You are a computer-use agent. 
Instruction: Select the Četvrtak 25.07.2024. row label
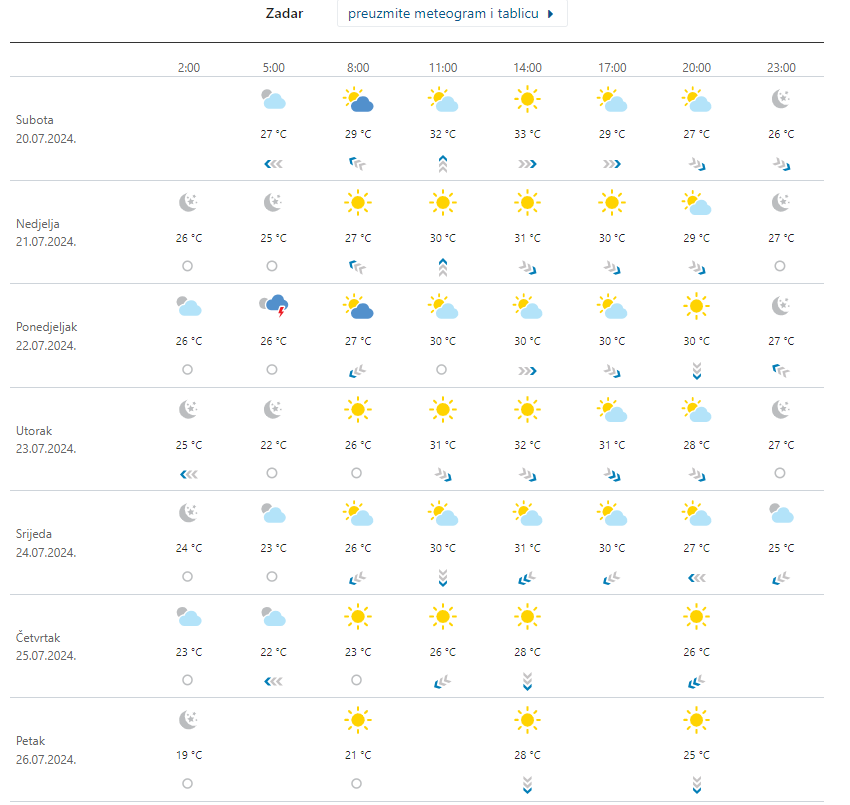(46, 646)
